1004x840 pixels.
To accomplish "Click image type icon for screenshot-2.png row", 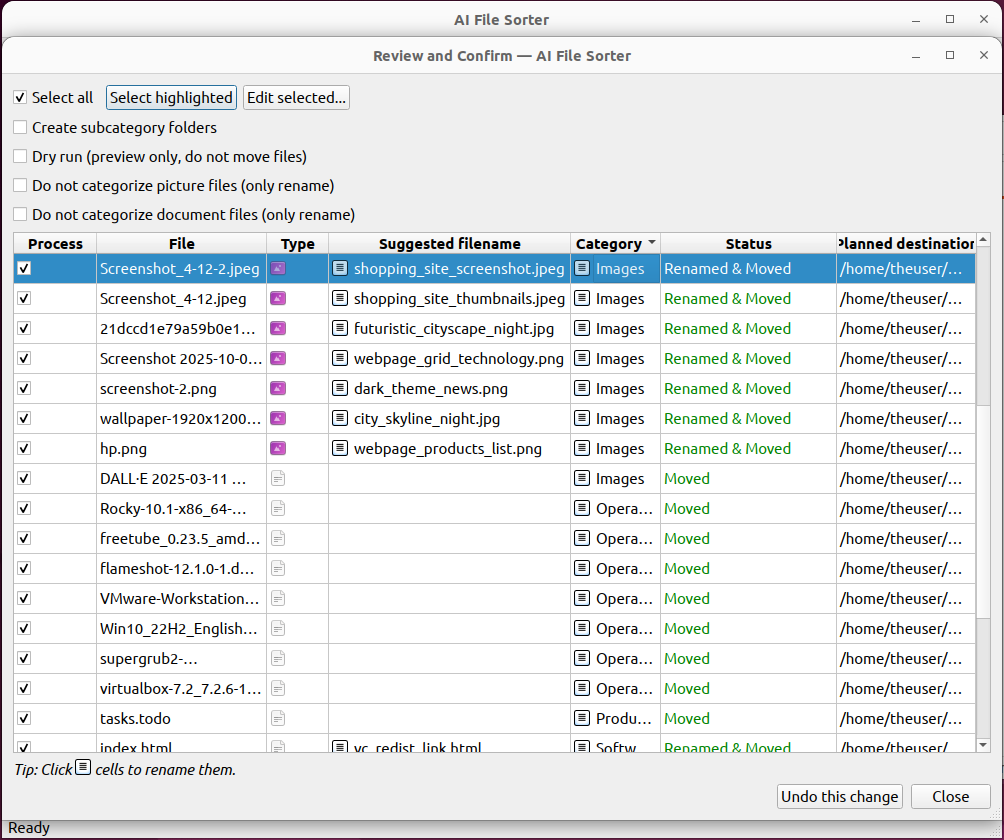I will point(278,389).
